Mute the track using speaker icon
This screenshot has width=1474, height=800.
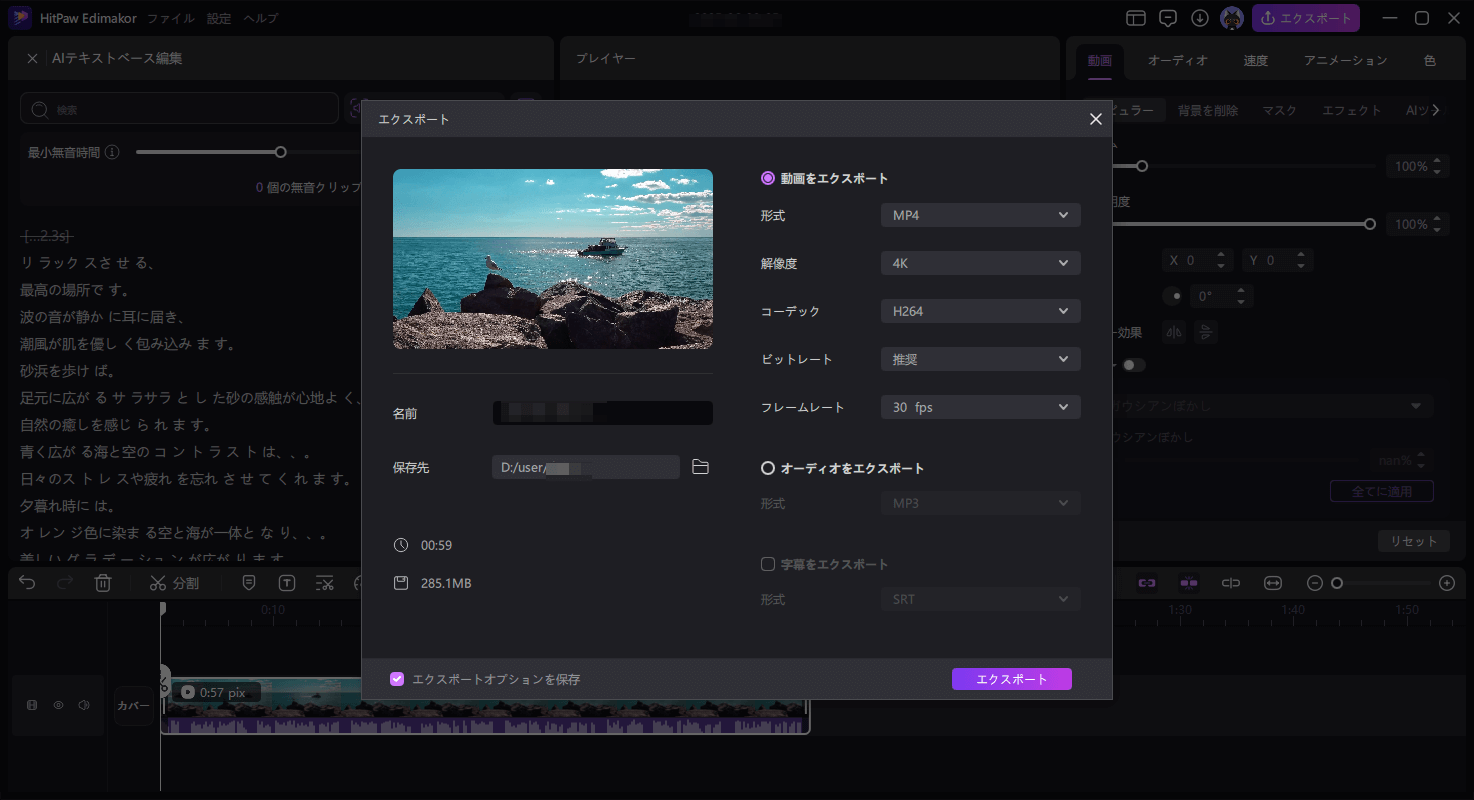coord(84,705)
